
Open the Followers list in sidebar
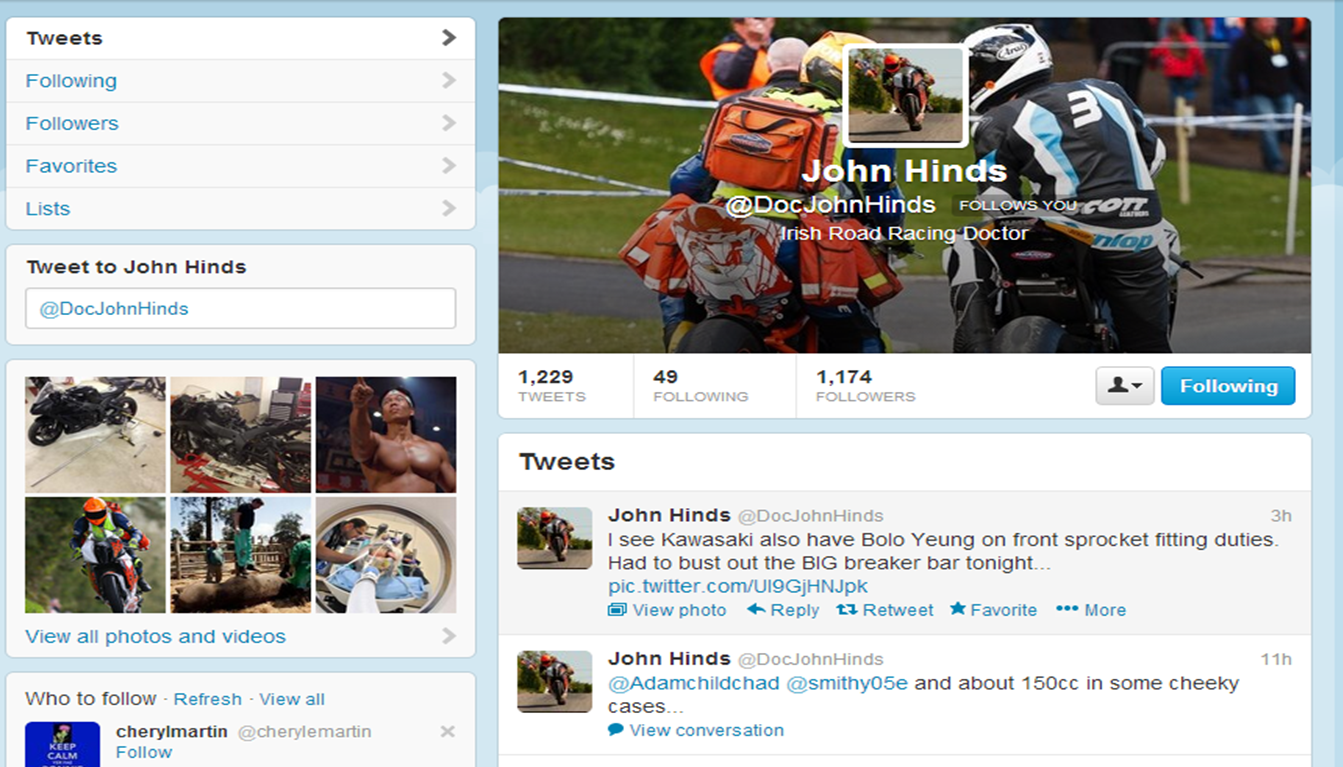72,123
